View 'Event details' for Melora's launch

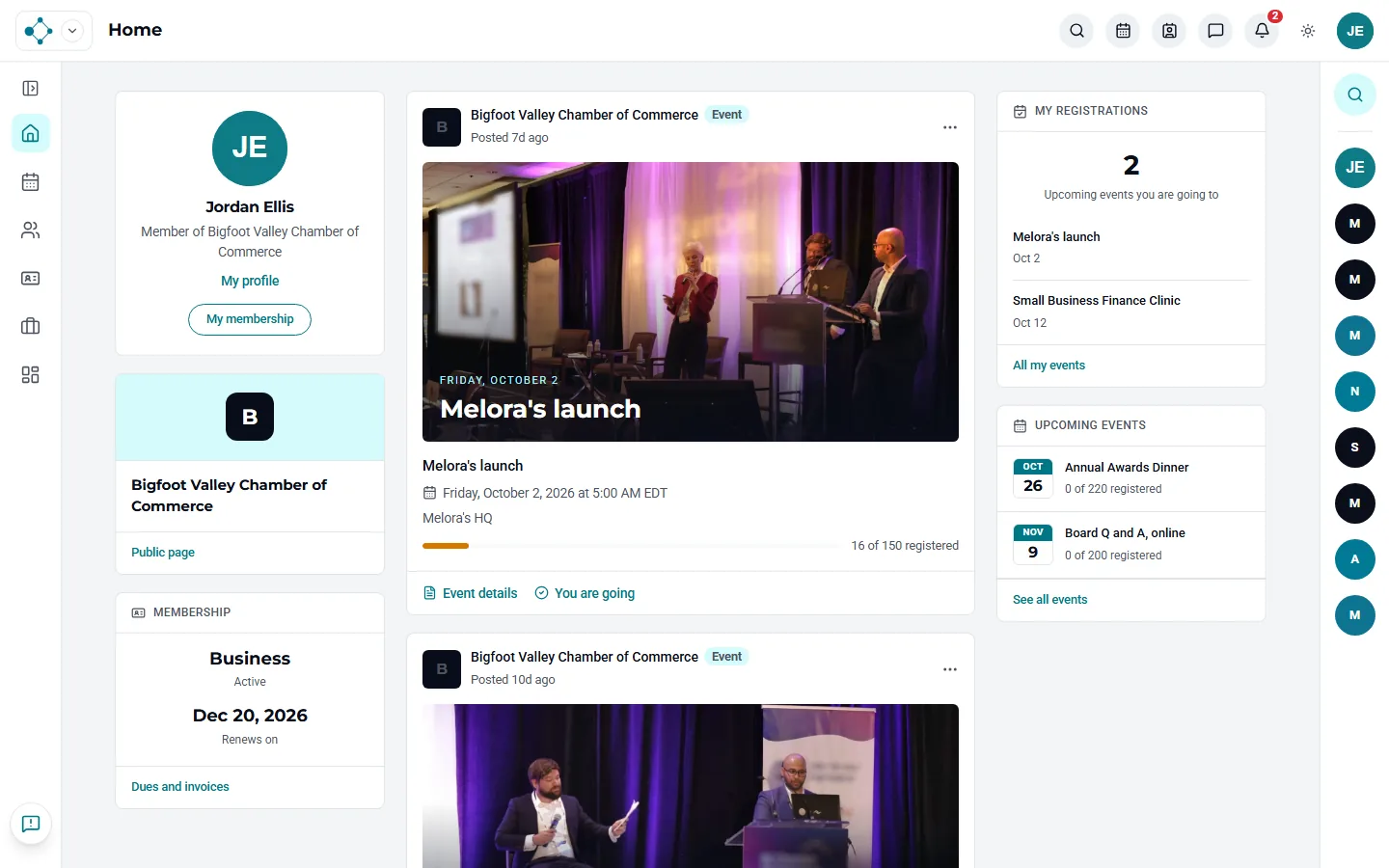point(471,593)
